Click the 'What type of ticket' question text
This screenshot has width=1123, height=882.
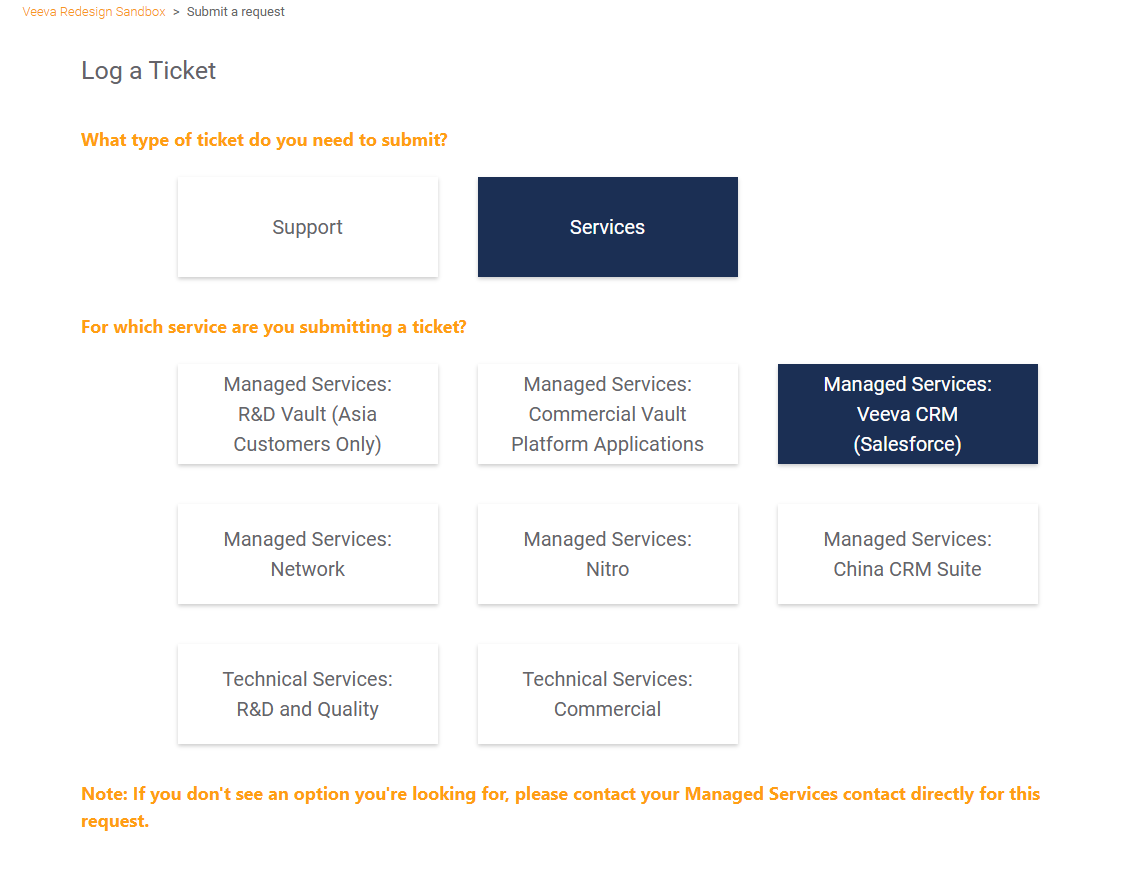[264, 140]
